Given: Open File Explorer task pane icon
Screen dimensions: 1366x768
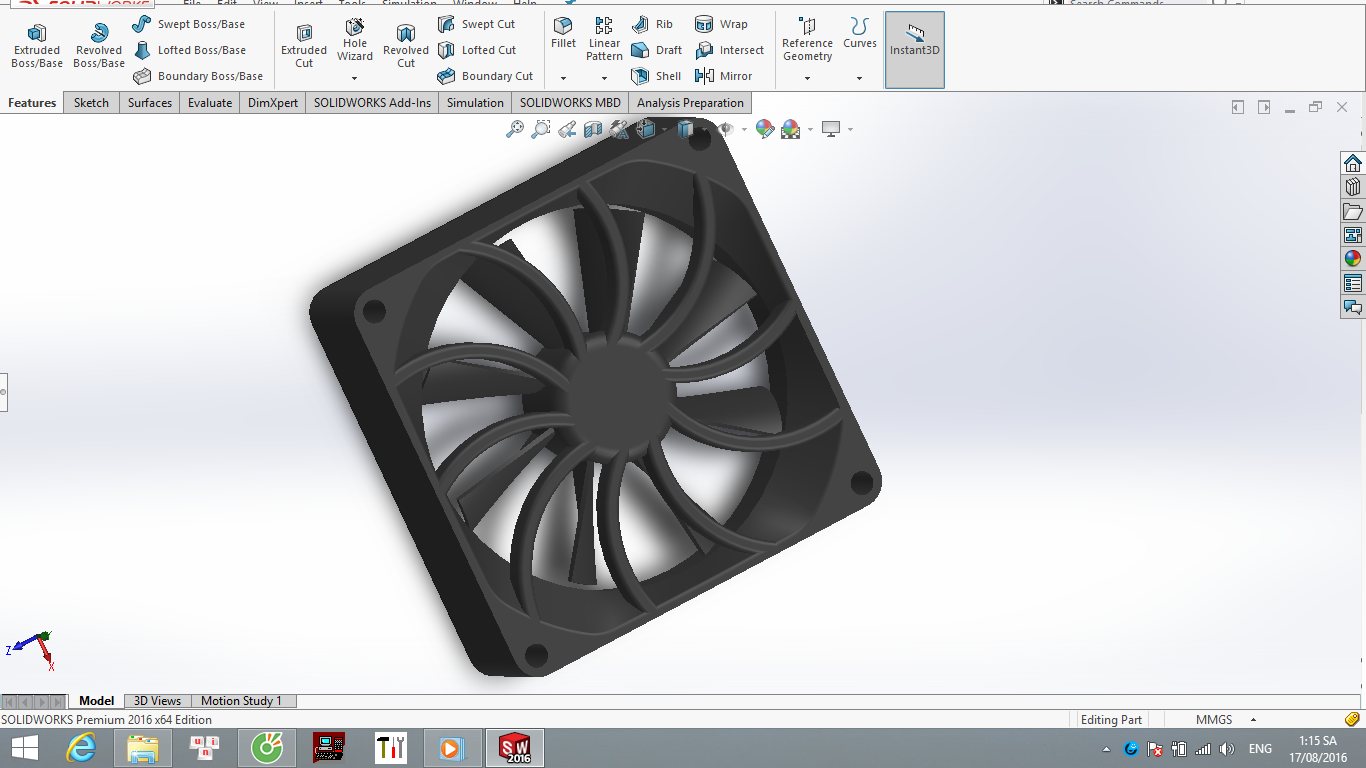Looking at the screenshot, I should (1353, 211).
